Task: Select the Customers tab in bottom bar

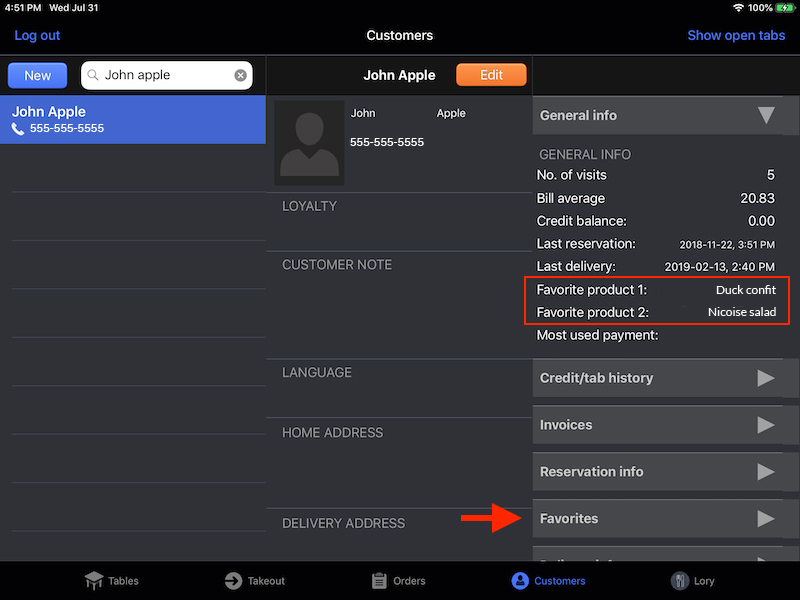Action: [x=548, y=581]
